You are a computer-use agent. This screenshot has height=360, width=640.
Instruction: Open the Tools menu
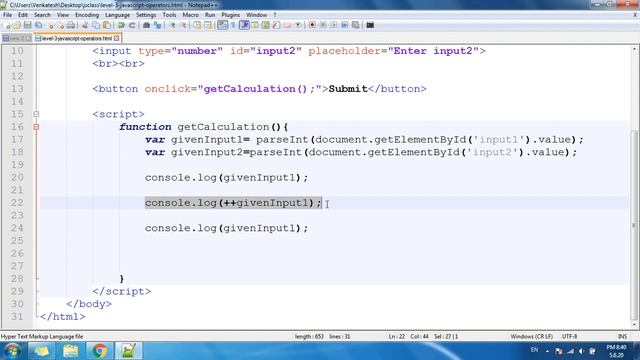pyautogui.click(x=169, y=15)
